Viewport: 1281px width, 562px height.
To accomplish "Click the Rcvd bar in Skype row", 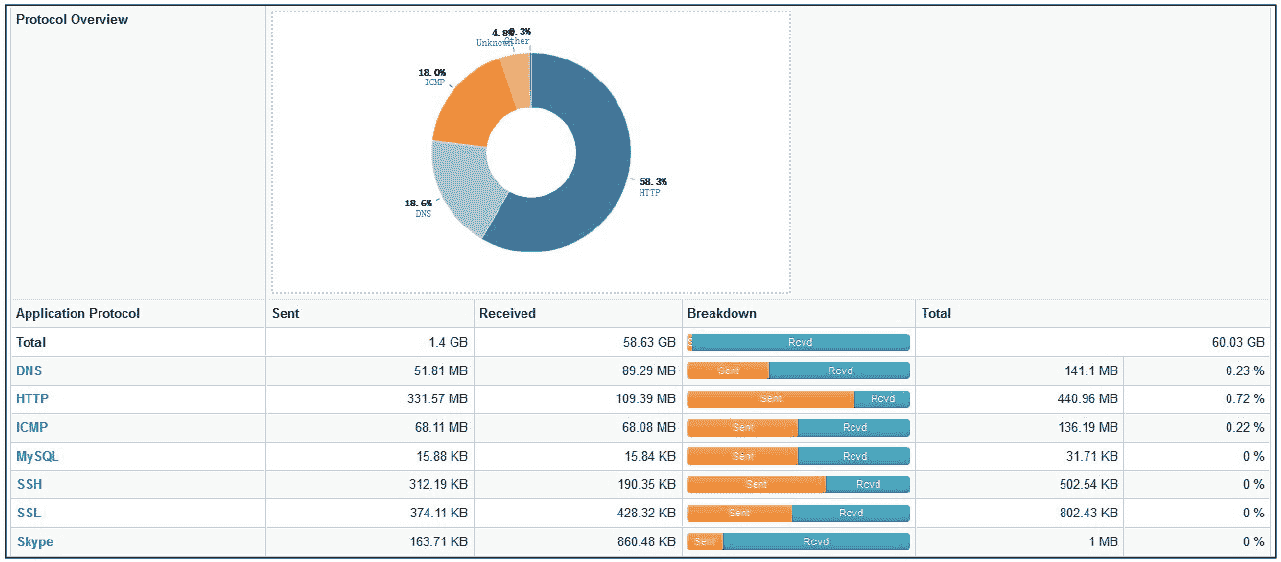I will [815, 542].
